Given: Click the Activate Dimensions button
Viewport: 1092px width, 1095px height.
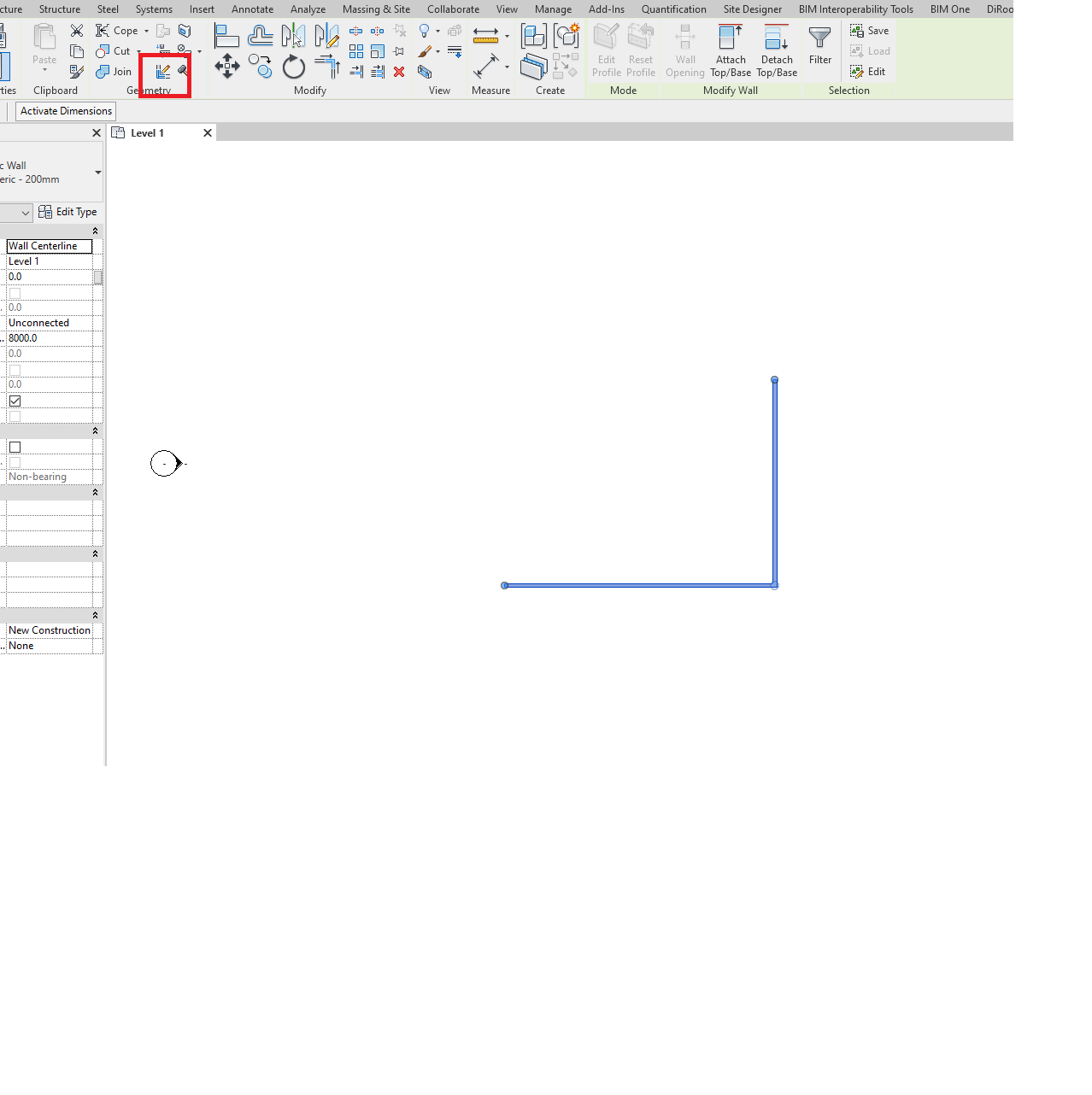Looking at the screenshot, I should (x=65, y=110).
